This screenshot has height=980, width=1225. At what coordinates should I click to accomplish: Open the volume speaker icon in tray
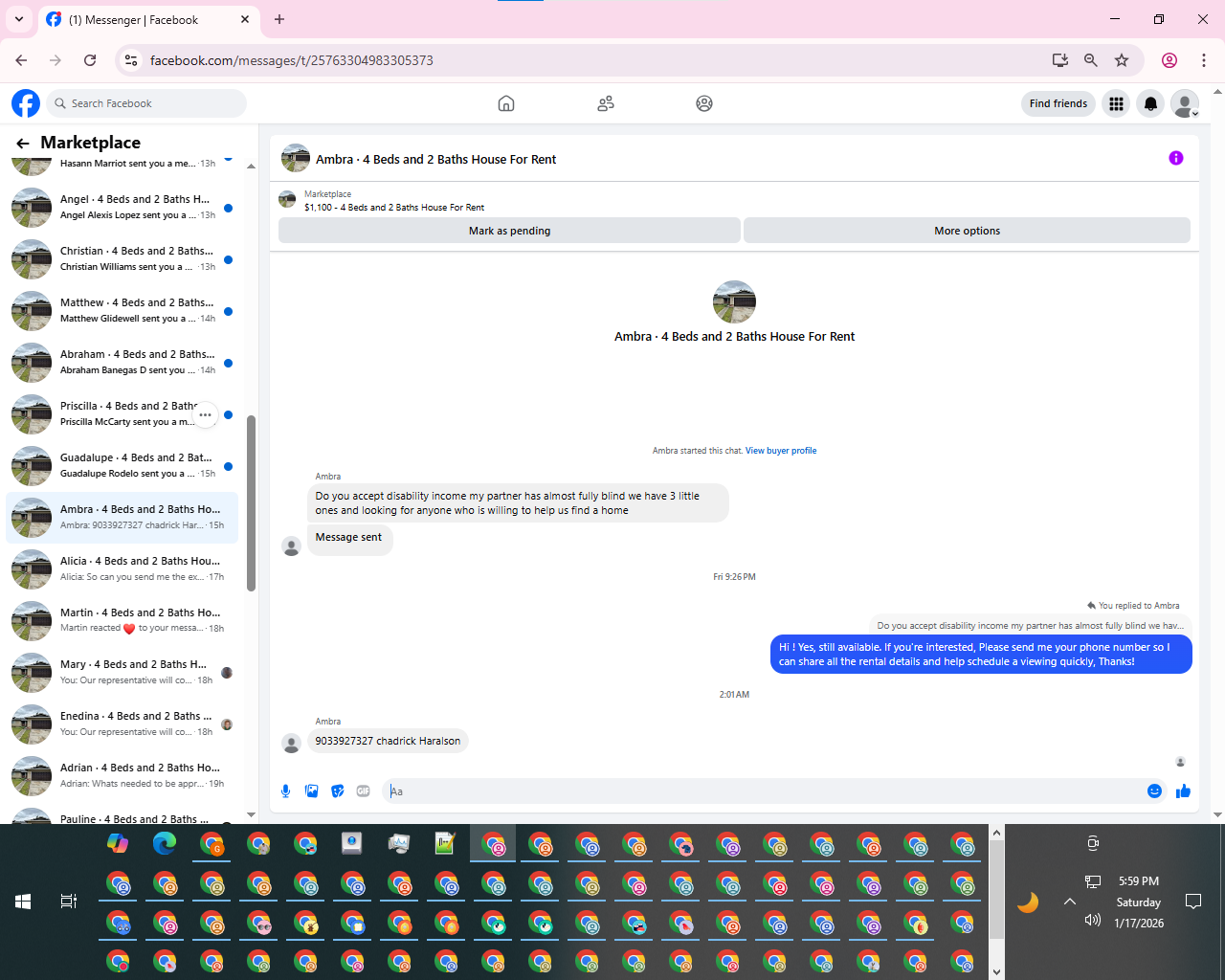[x=1093, y=921]
